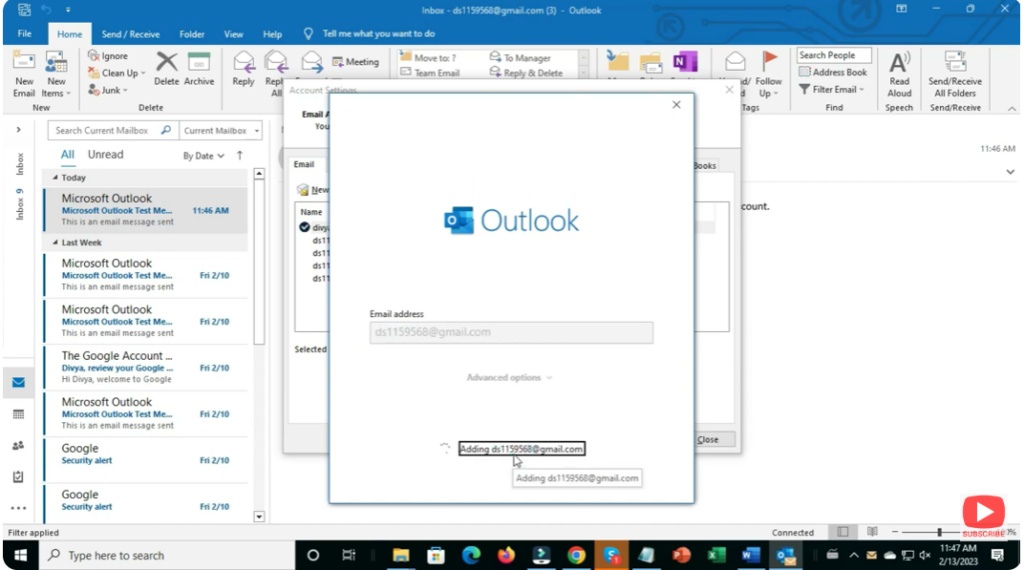
Task: Toggle the sort order arrow in message list
Action: click(x=240, y=155)
